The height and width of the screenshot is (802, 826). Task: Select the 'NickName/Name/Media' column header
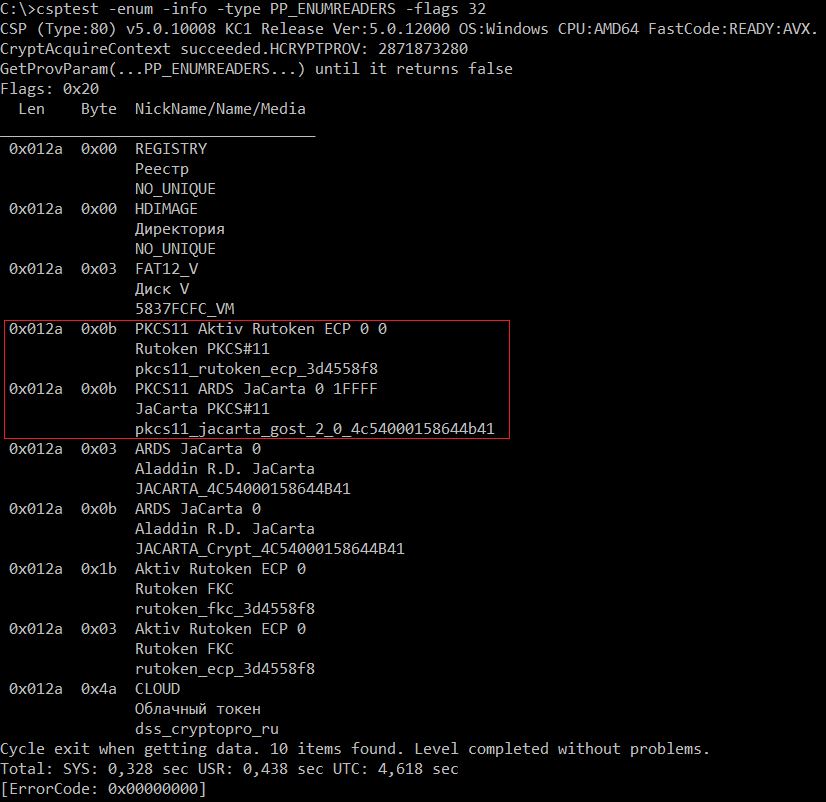click(x=220, y=109)
